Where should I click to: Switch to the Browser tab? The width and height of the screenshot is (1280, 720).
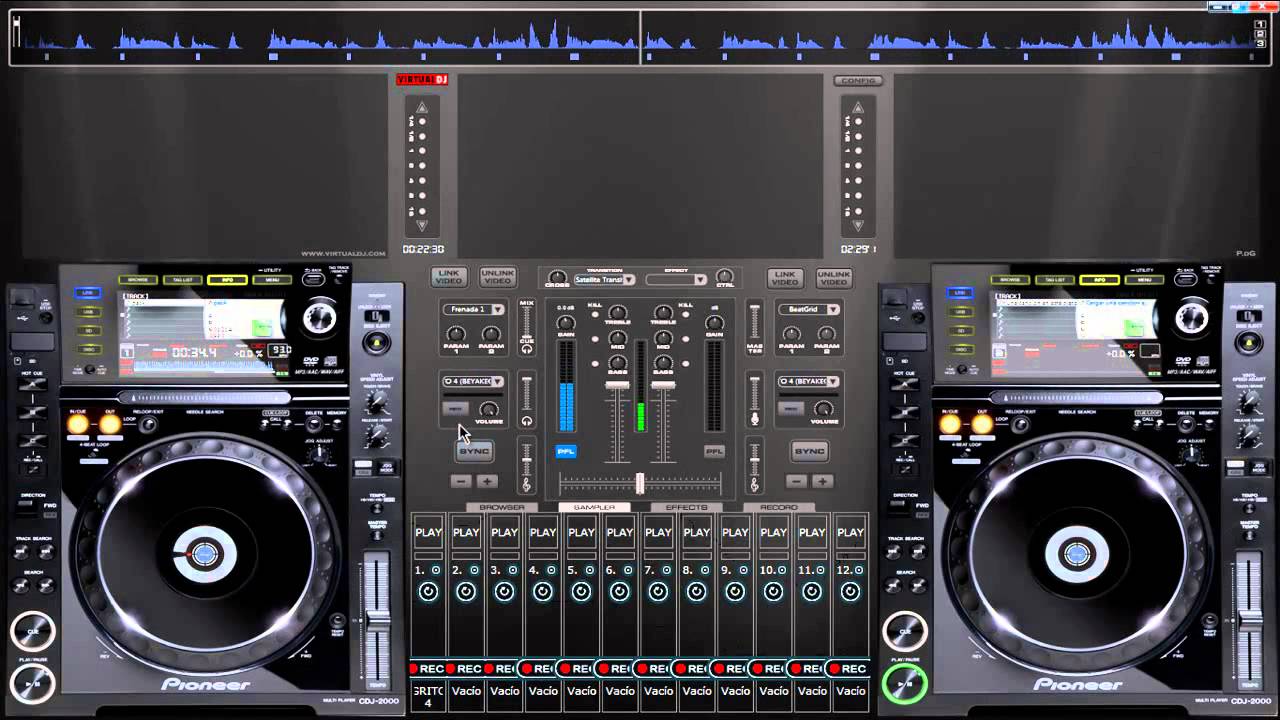[x=502, y=507]
